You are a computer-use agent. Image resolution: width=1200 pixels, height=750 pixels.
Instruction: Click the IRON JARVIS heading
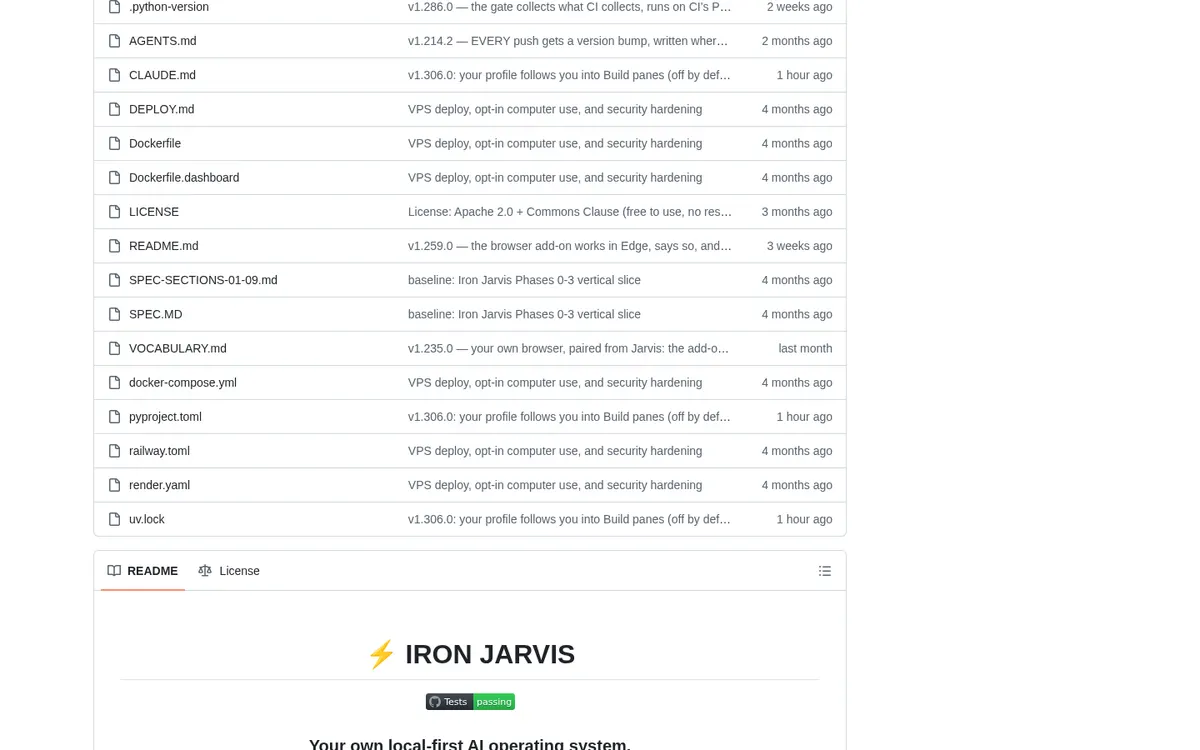[x=470, y=654]
